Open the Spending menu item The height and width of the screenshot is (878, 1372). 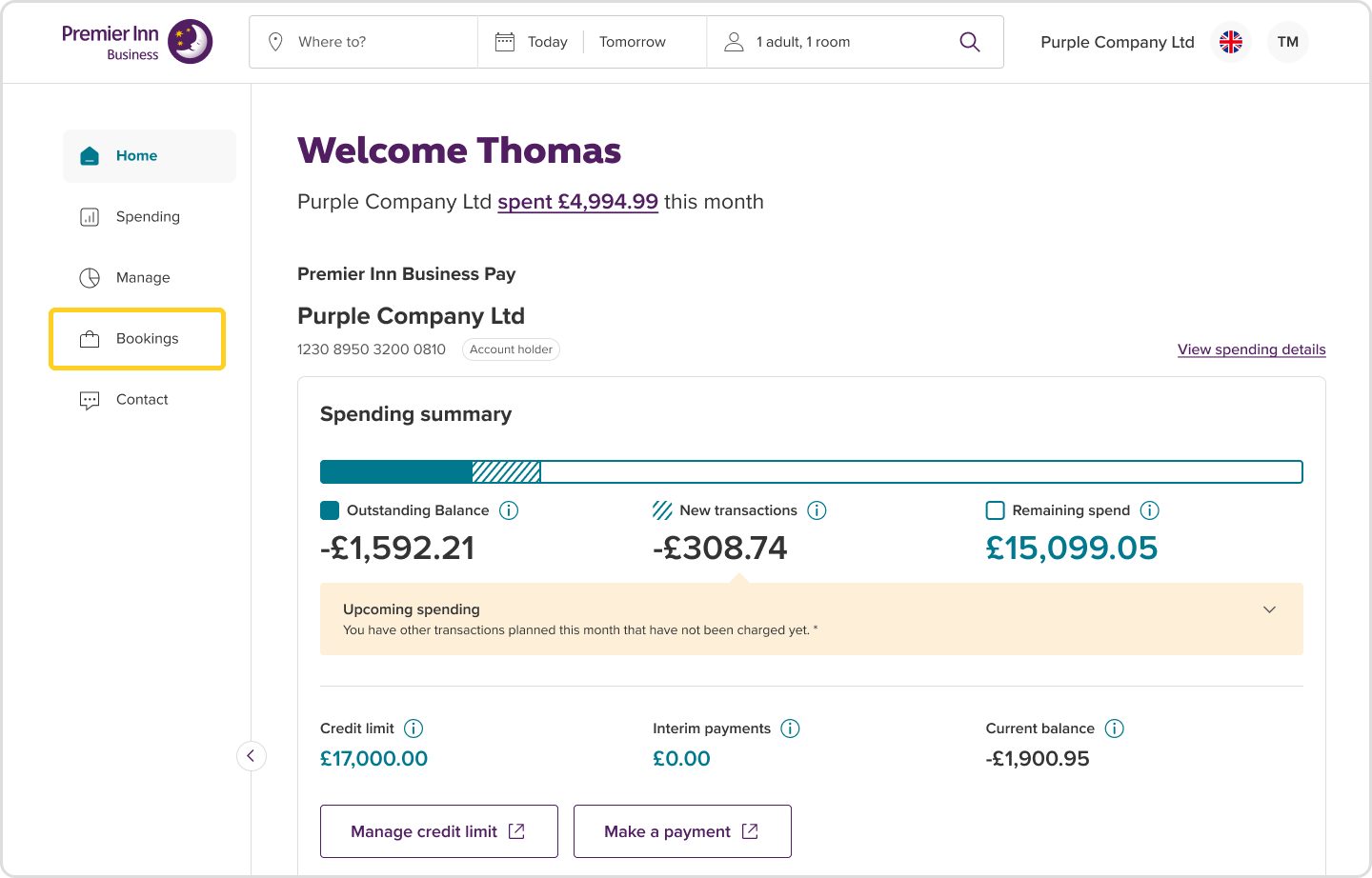150,217
